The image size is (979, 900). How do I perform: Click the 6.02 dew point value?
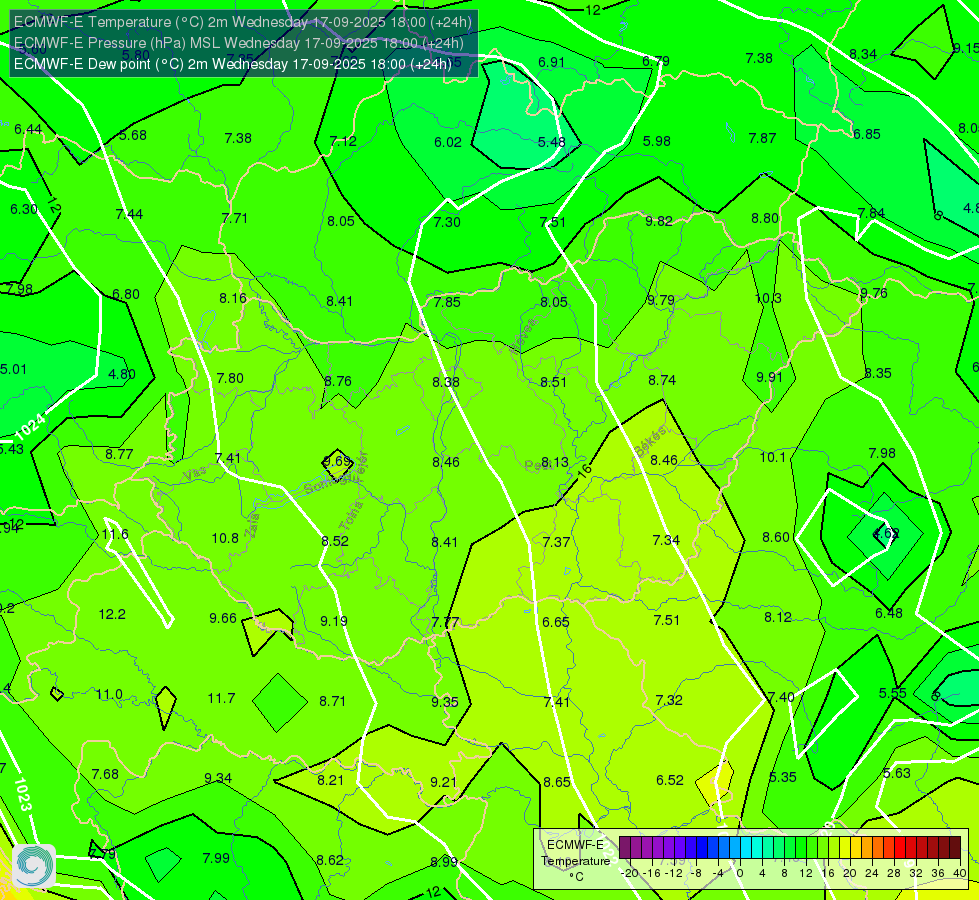[x=448, y=142]
